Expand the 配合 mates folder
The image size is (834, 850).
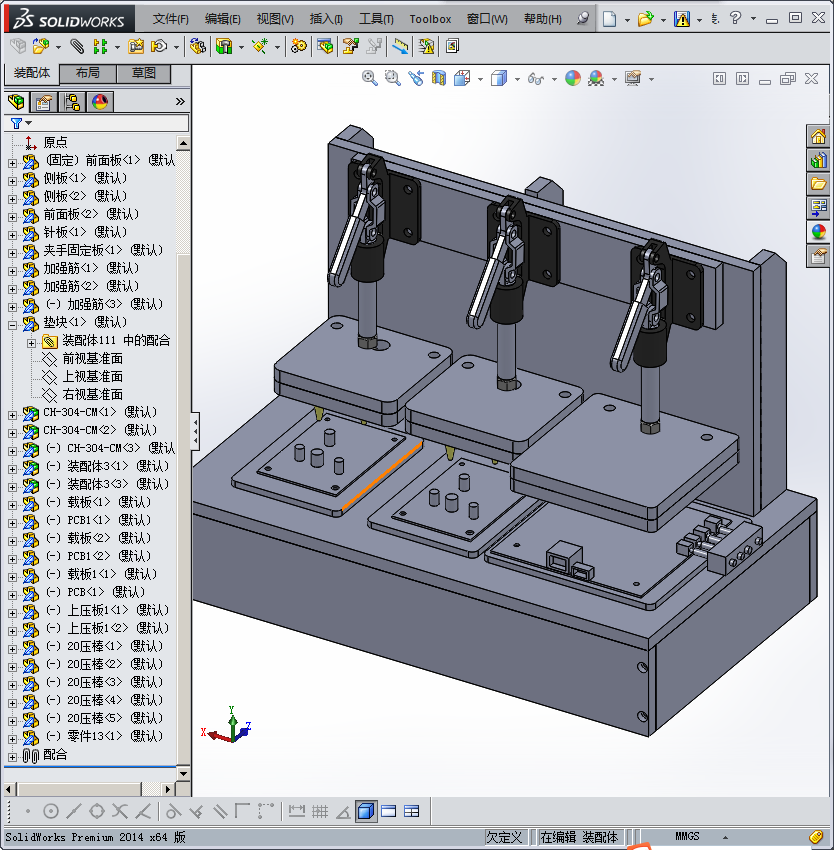(x=13, y=756)
